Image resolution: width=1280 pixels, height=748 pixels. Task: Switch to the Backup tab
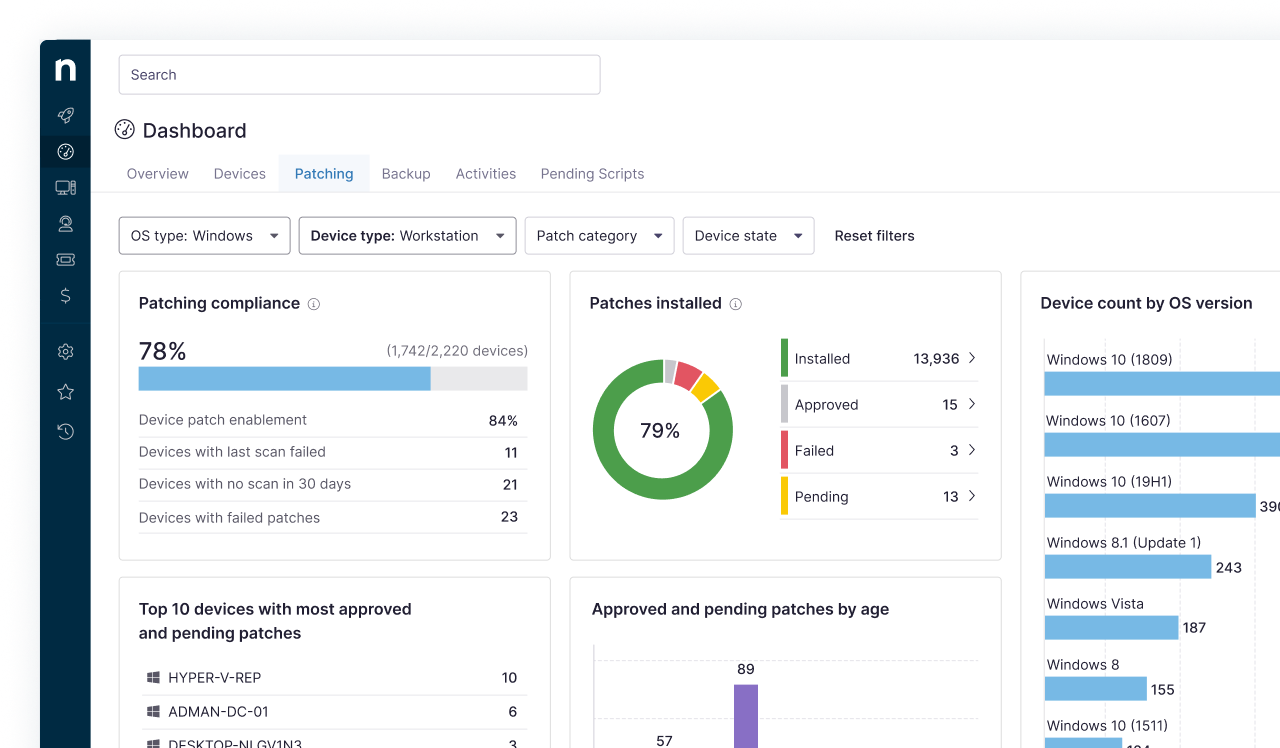click(406, 173)
